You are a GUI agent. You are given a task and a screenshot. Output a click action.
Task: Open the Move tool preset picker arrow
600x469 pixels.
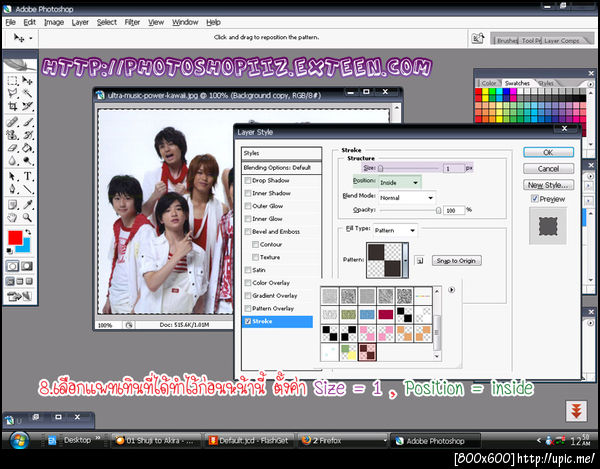(31, 38)
